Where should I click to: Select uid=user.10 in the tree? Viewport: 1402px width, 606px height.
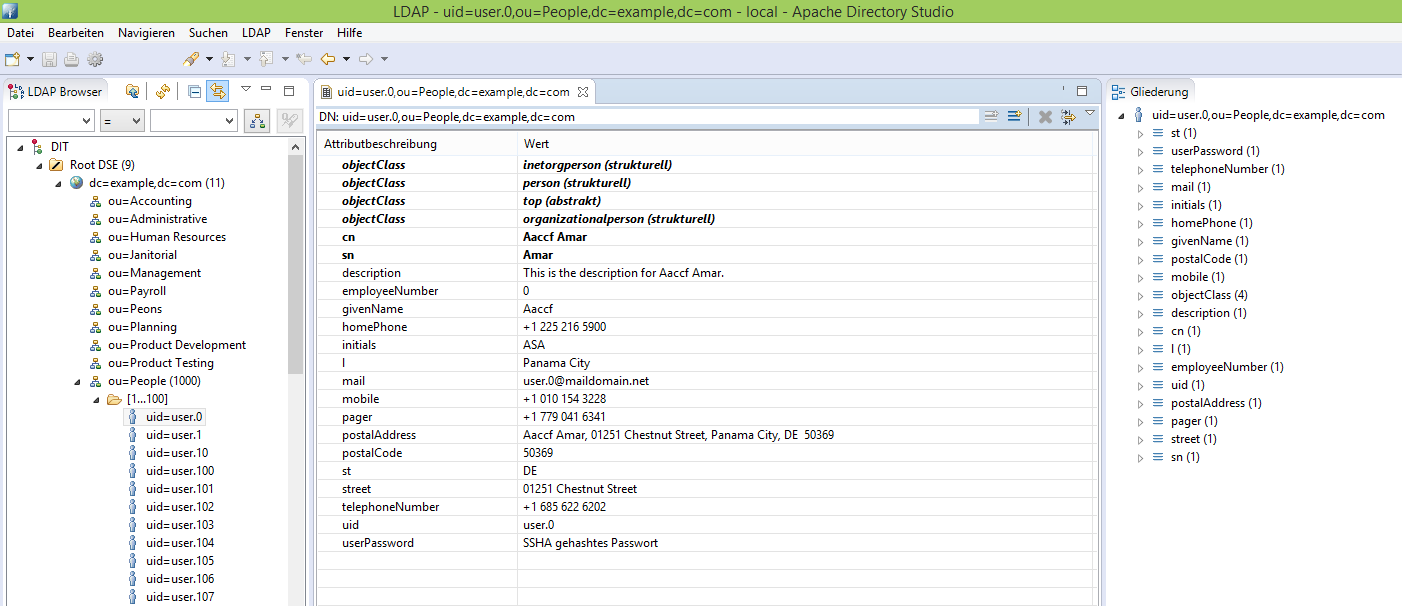(x=177, y=453)
